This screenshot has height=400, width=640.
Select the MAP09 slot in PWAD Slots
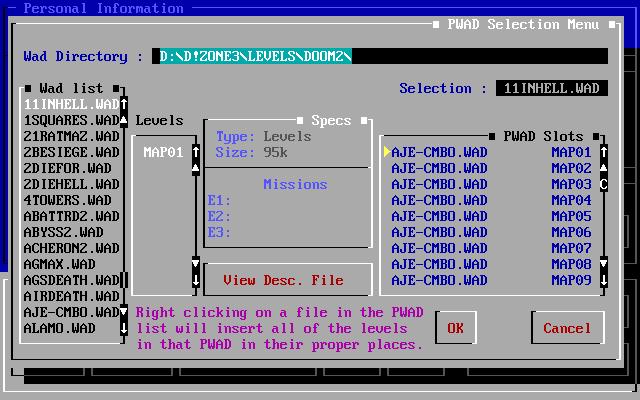click(x=491, y=280)
